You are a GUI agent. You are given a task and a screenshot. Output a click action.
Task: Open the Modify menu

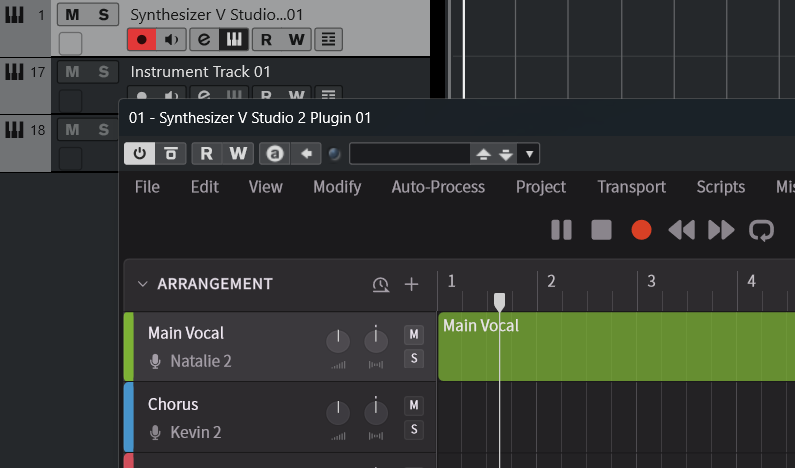click(x=337, y=187)
